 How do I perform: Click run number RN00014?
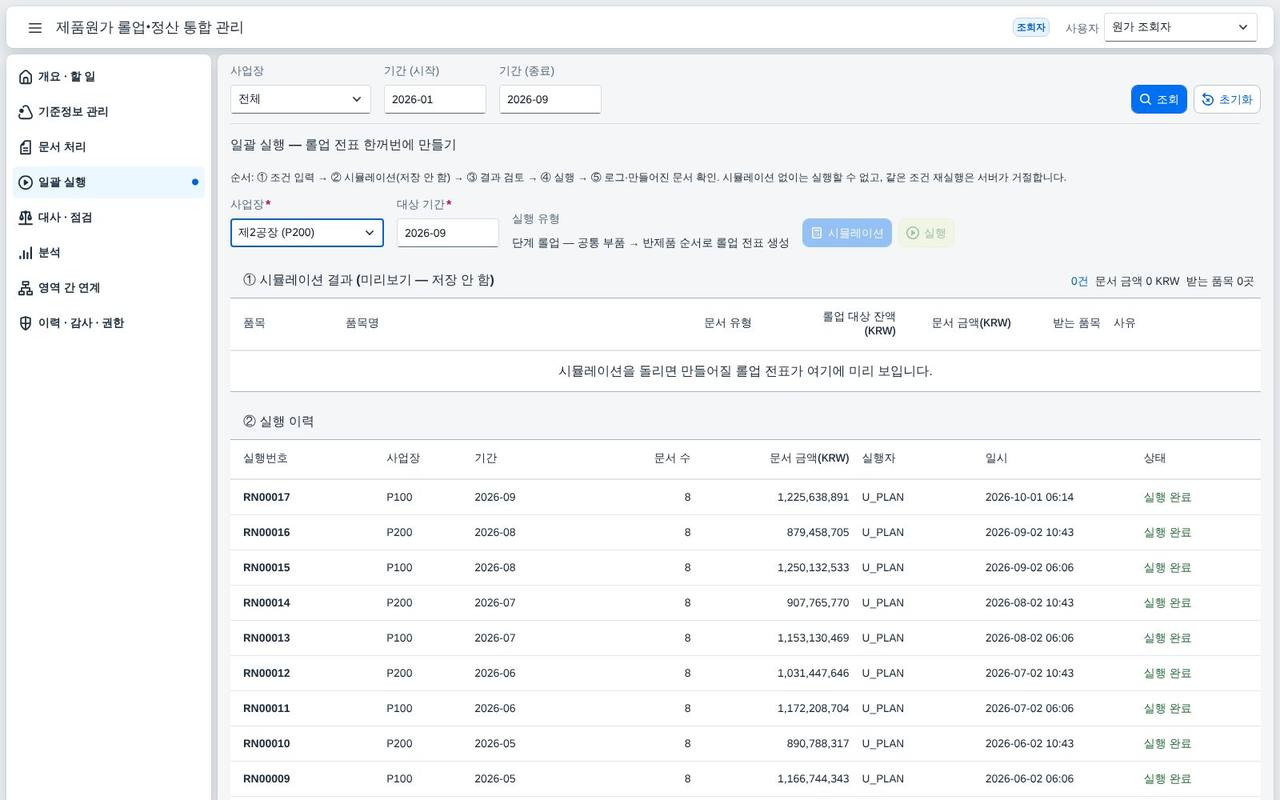[x=266, y=603]
